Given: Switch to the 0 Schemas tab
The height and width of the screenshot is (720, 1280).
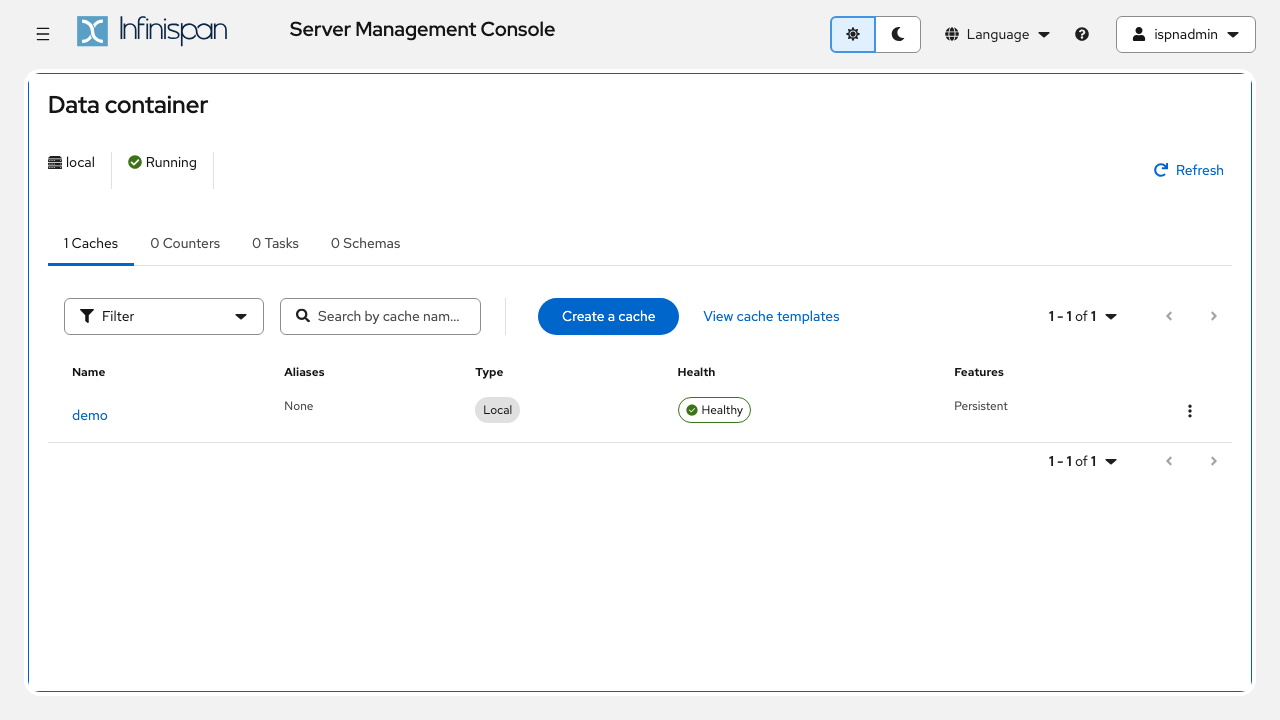Looking at the screenshot, I should 365,243.
